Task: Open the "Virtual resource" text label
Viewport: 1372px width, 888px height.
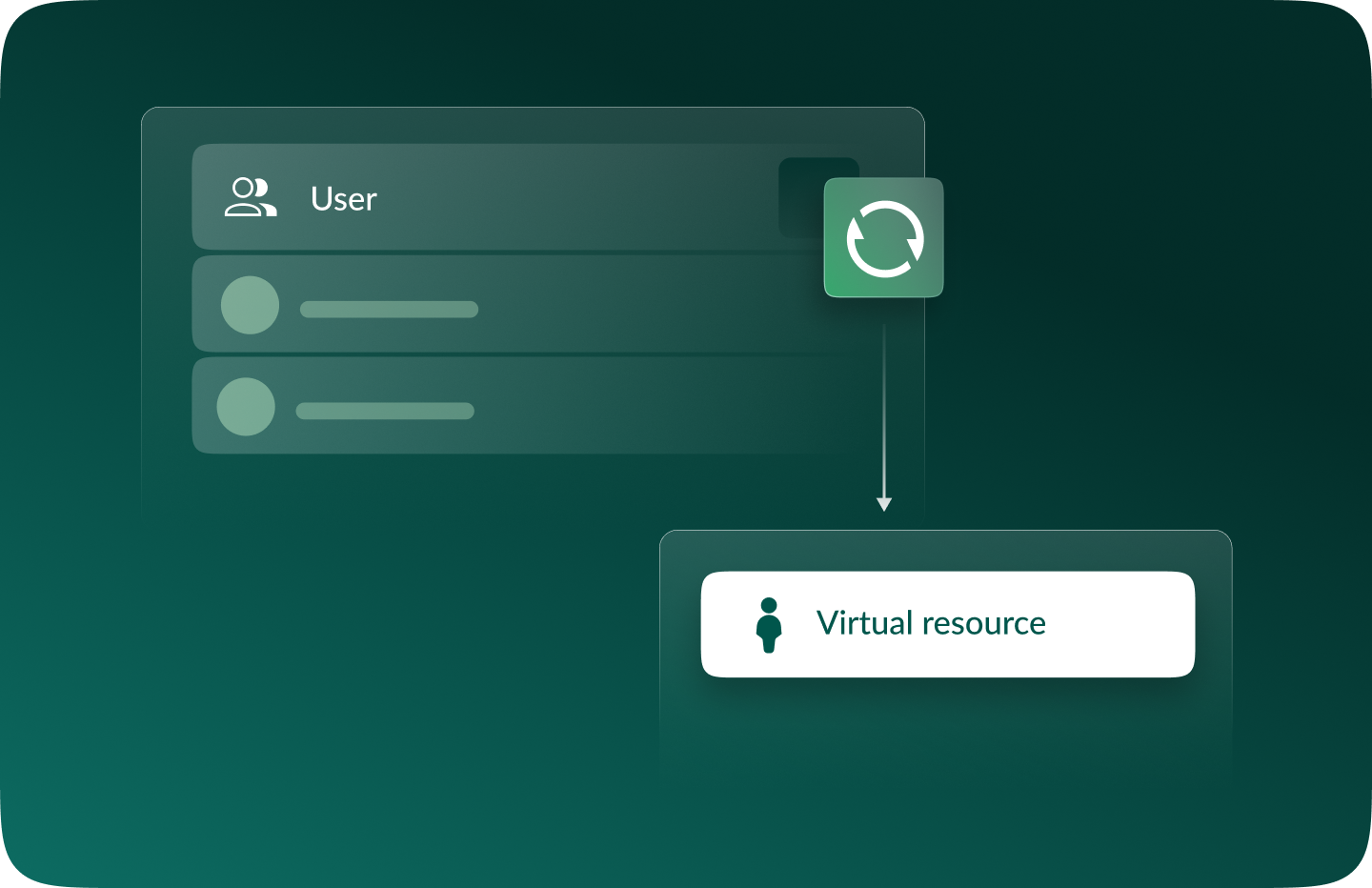Action: [931, 623]
